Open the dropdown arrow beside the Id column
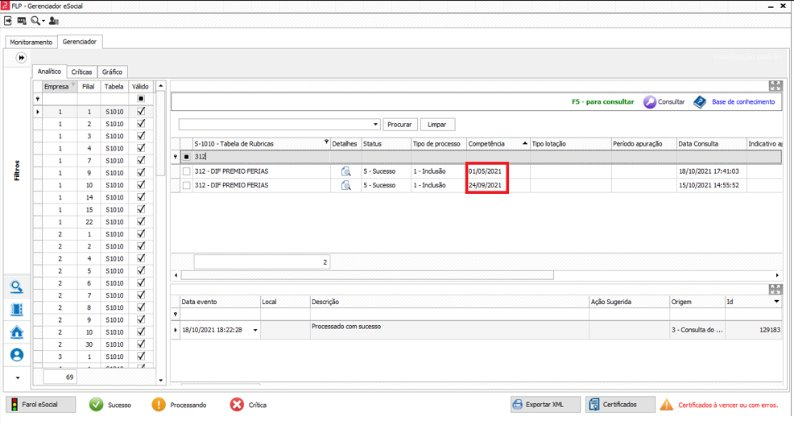The height and width of the screenshot is (424, 794). pyautogui.click(x=776, y=301)
